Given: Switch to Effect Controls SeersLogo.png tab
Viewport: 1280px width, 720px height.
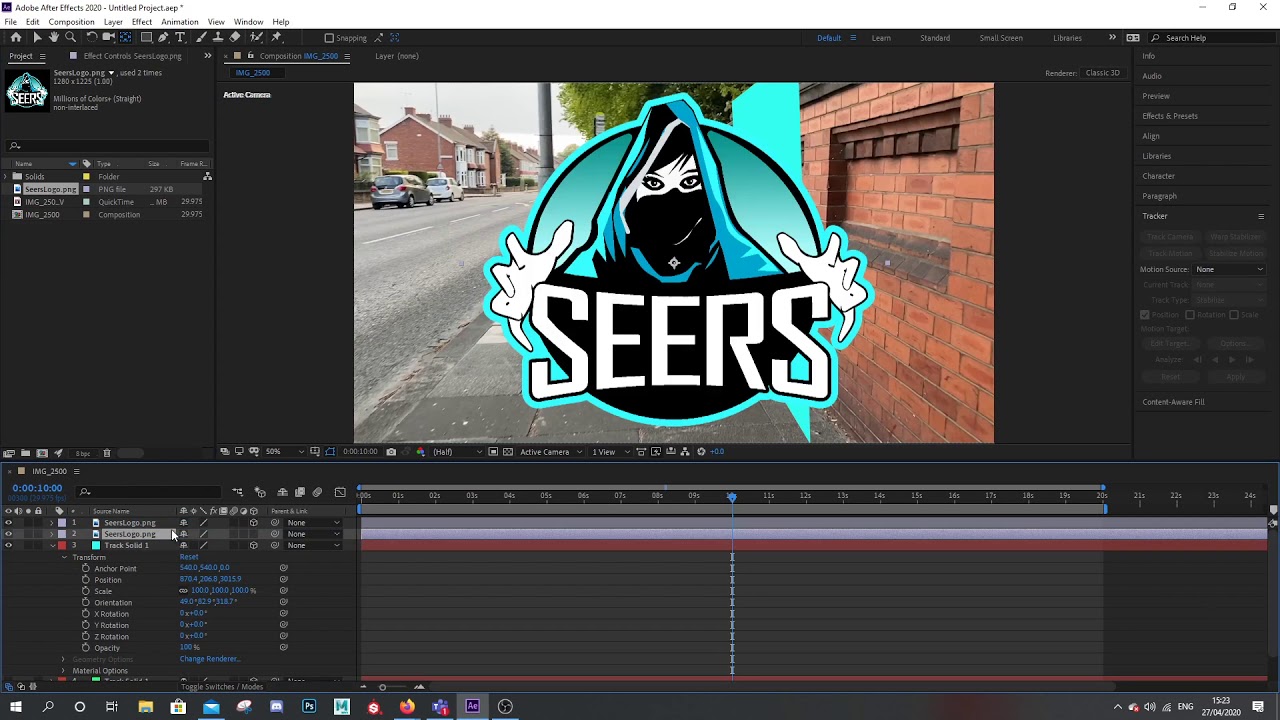Looking at the screenshot, I should pyautogui.click(x=132, y=56).
